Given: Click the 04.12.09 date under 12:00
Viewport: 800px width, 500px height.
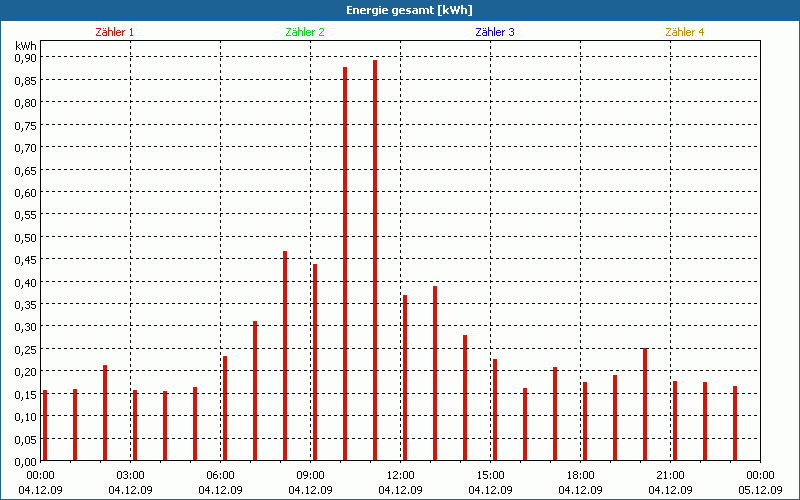Looking at the screenshot, I should click(x=401, y=490).
